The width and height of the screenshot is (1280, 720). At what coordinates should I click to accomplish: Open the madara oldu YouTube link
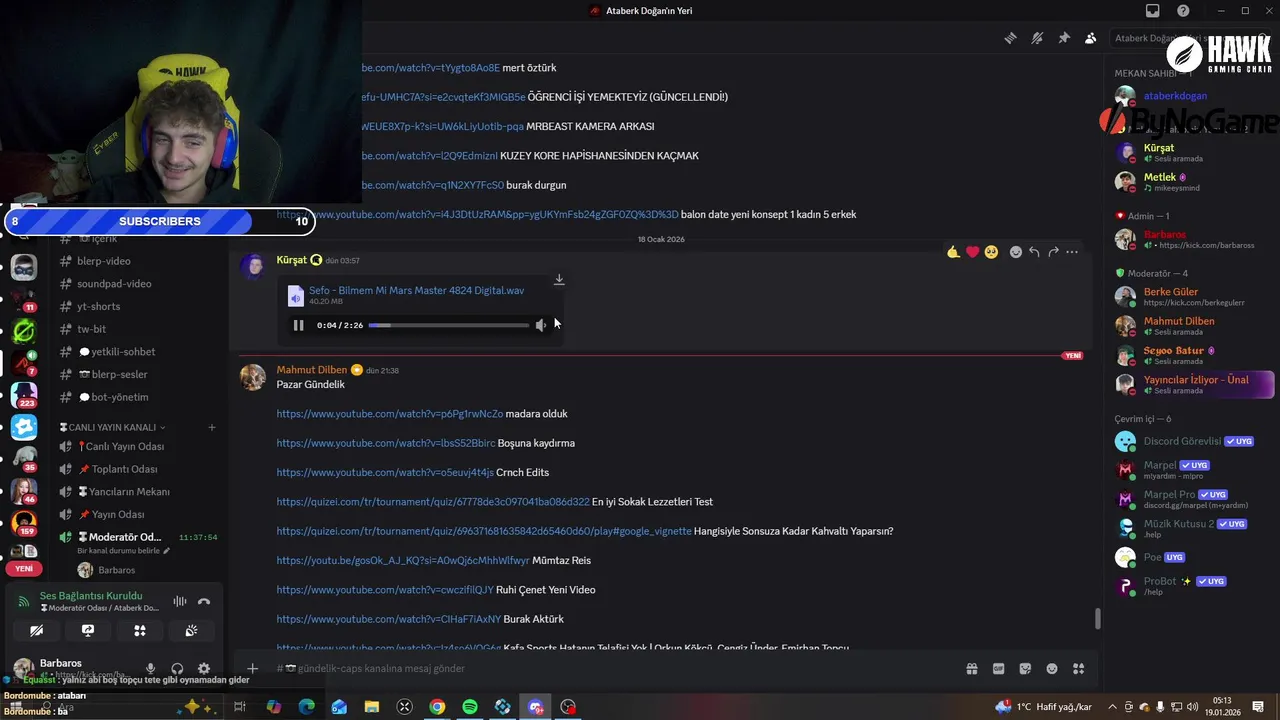coord(390,414)
